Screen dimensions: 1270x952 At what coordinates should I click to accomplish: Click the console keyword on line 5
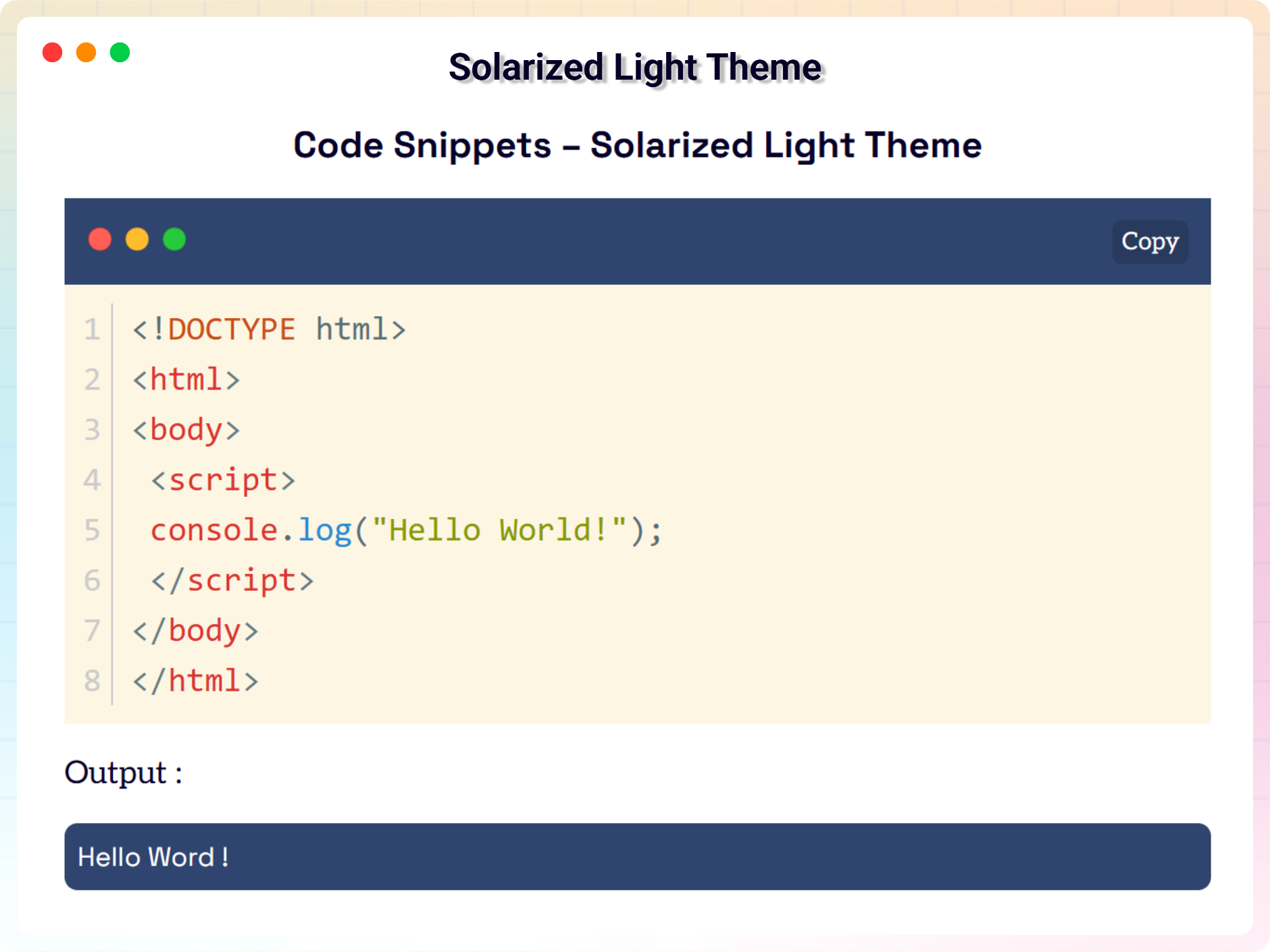coord(214,530)
